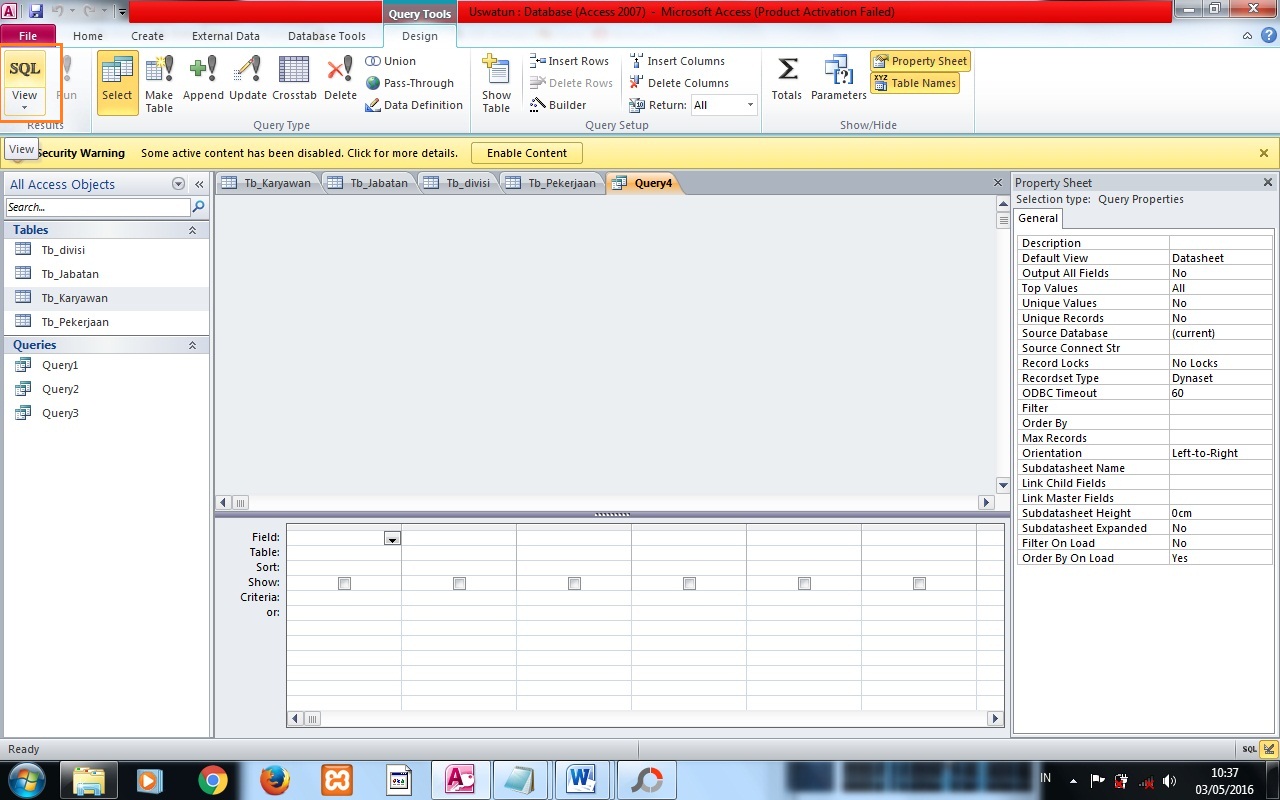Close the security warning bar
The width and height of the screenshot is (1280, 800).
1264,153
